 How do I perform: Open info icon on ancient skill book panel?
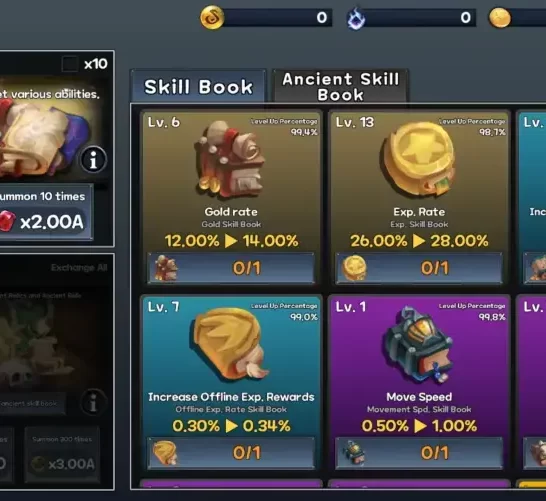point(93,402)
